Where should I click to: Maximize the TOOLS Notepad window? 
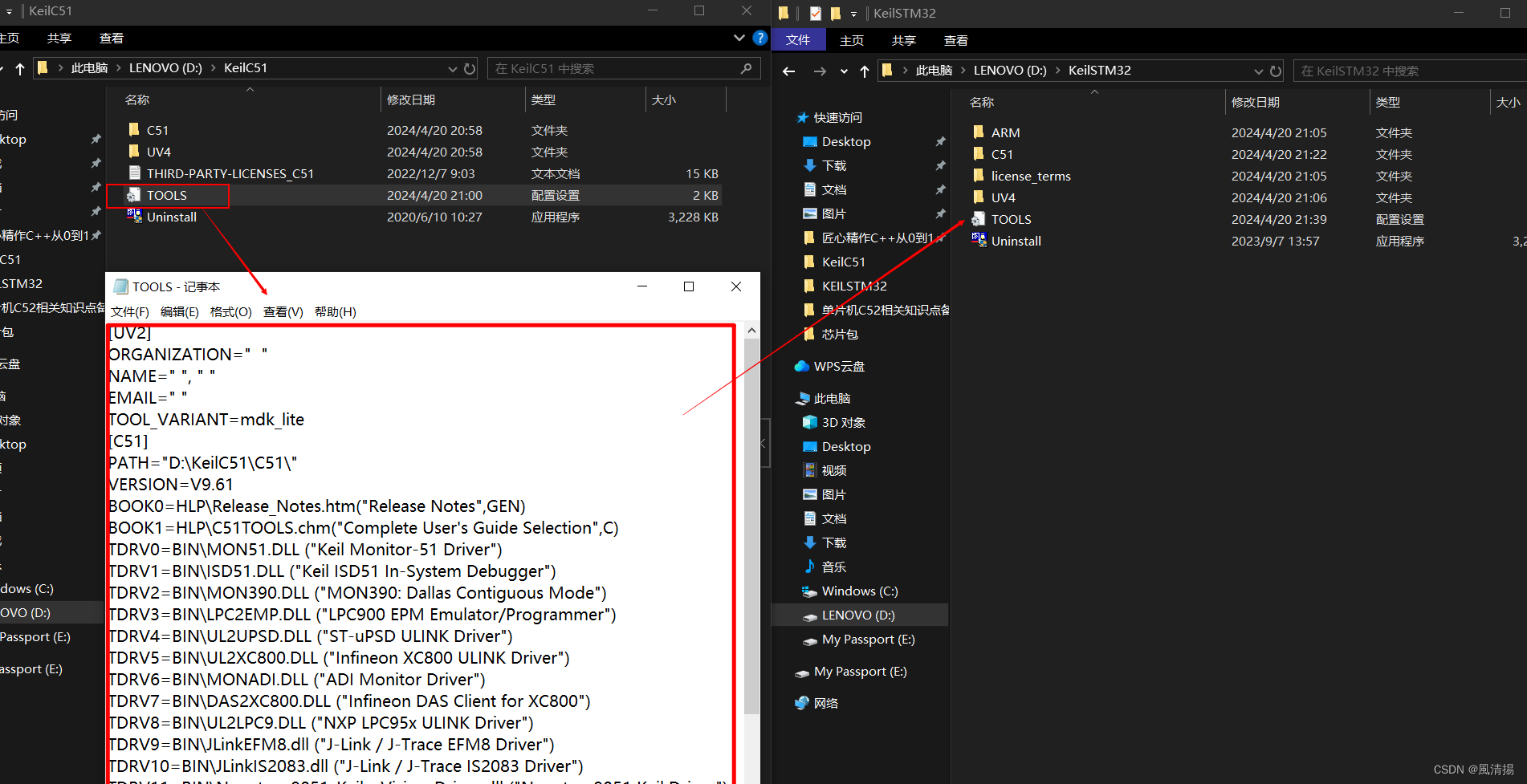[689, 286]
